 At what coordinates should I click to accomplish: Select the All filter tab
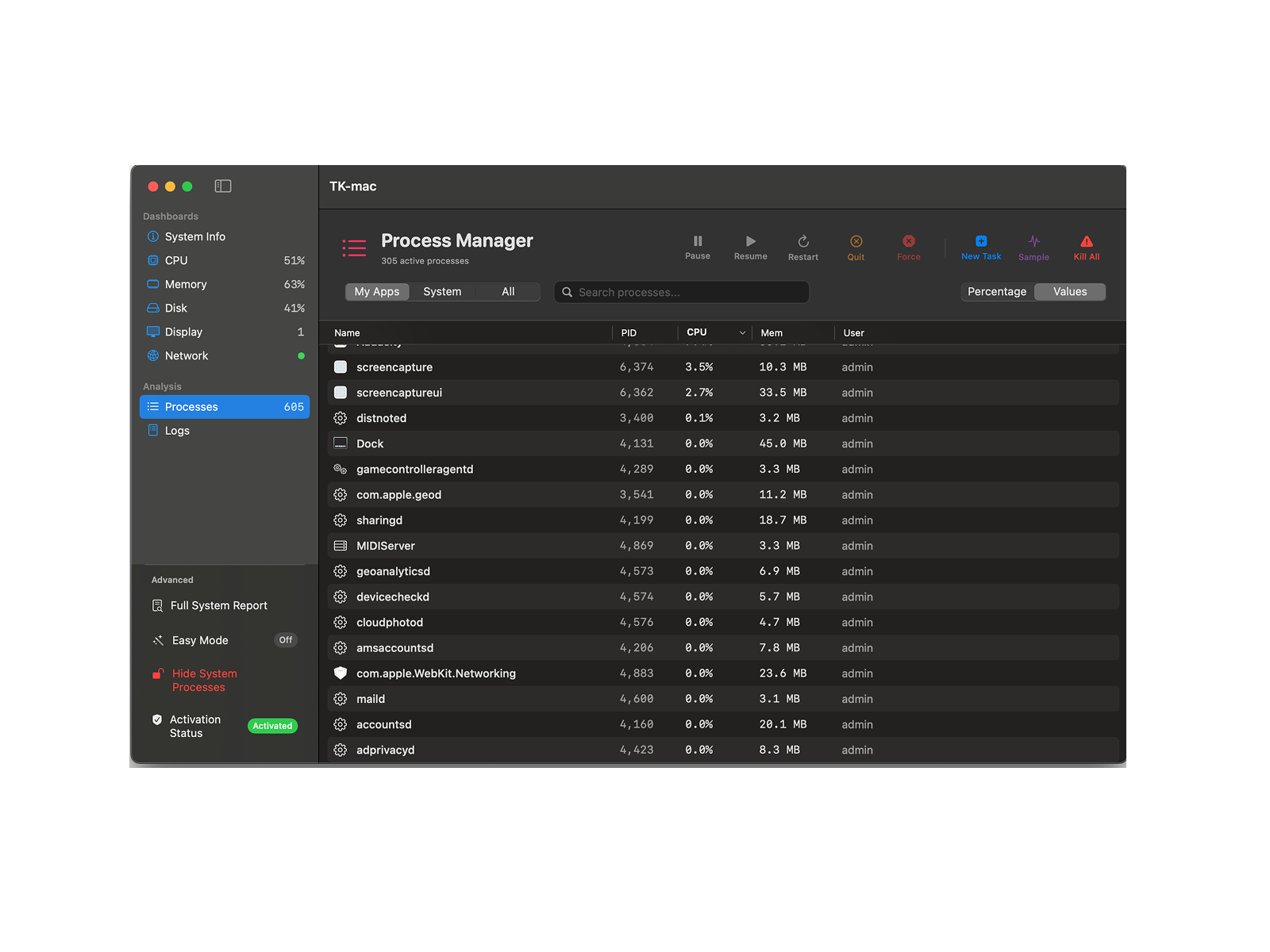pos(508,292)
